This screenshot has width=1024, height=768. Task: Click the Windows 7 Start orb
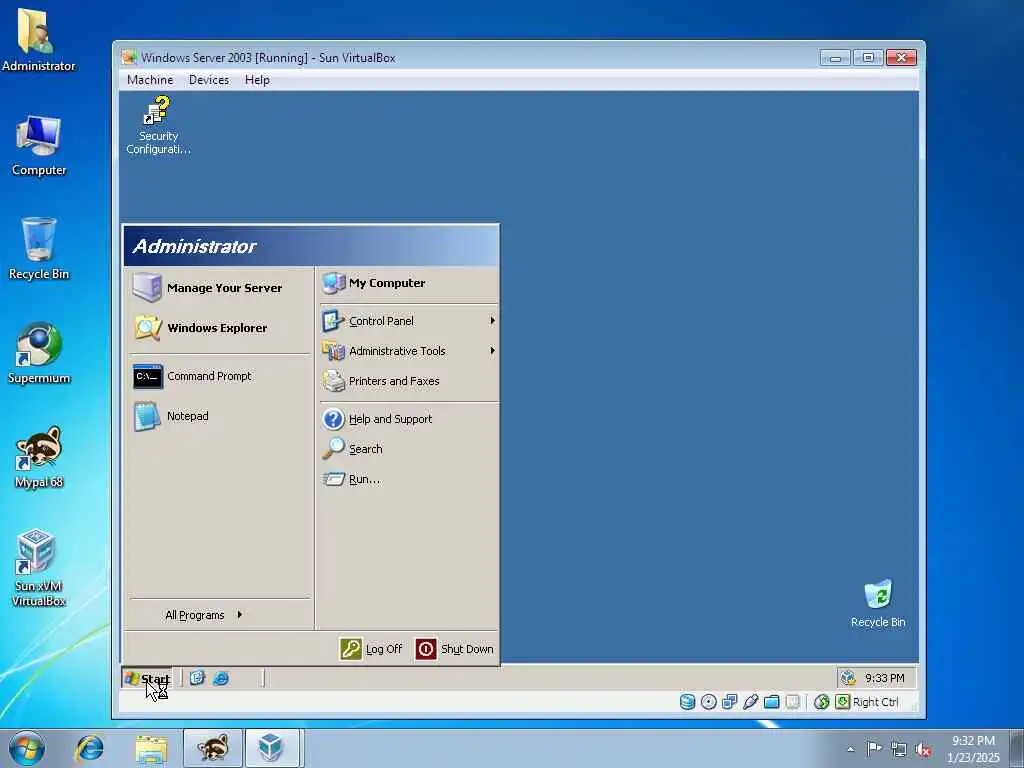[x=27, y=748]
